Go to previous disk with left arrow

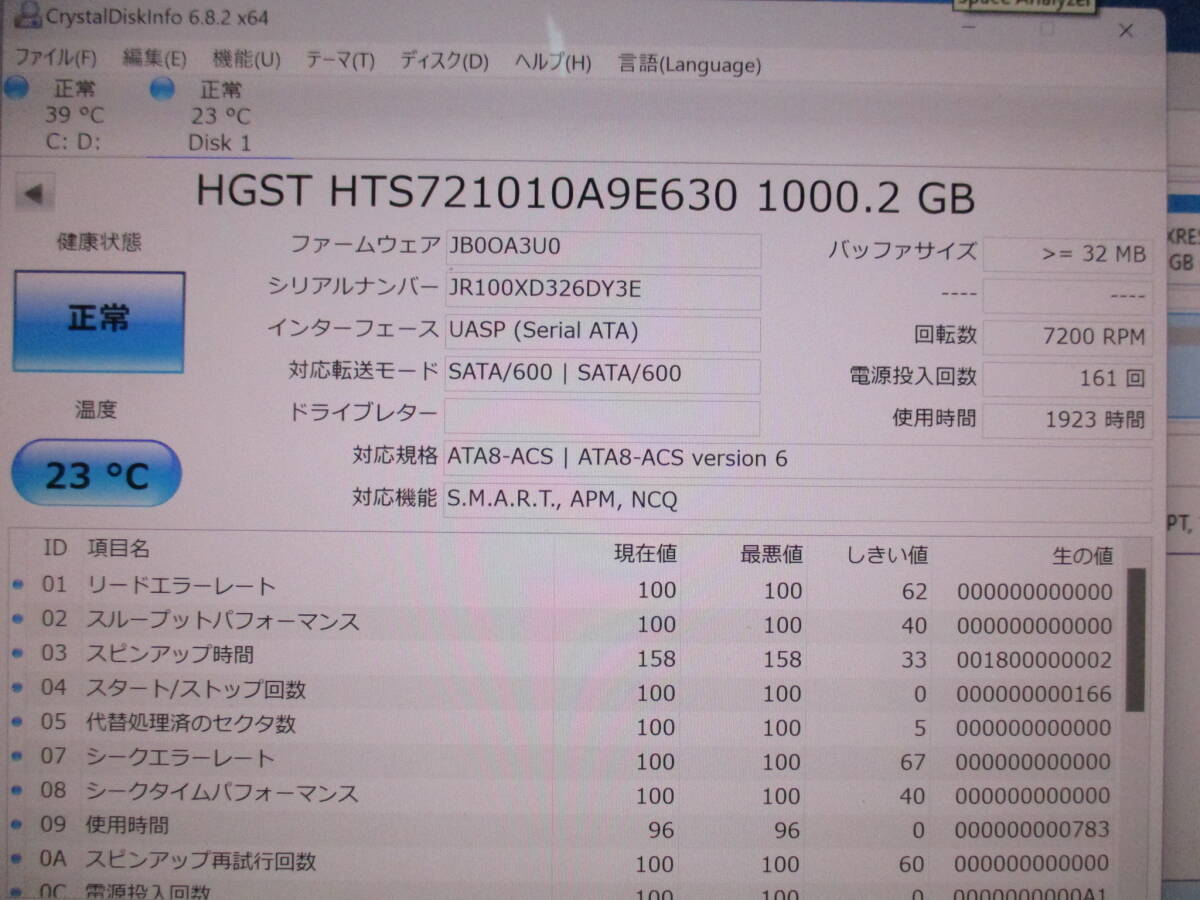tap(35, 193)
